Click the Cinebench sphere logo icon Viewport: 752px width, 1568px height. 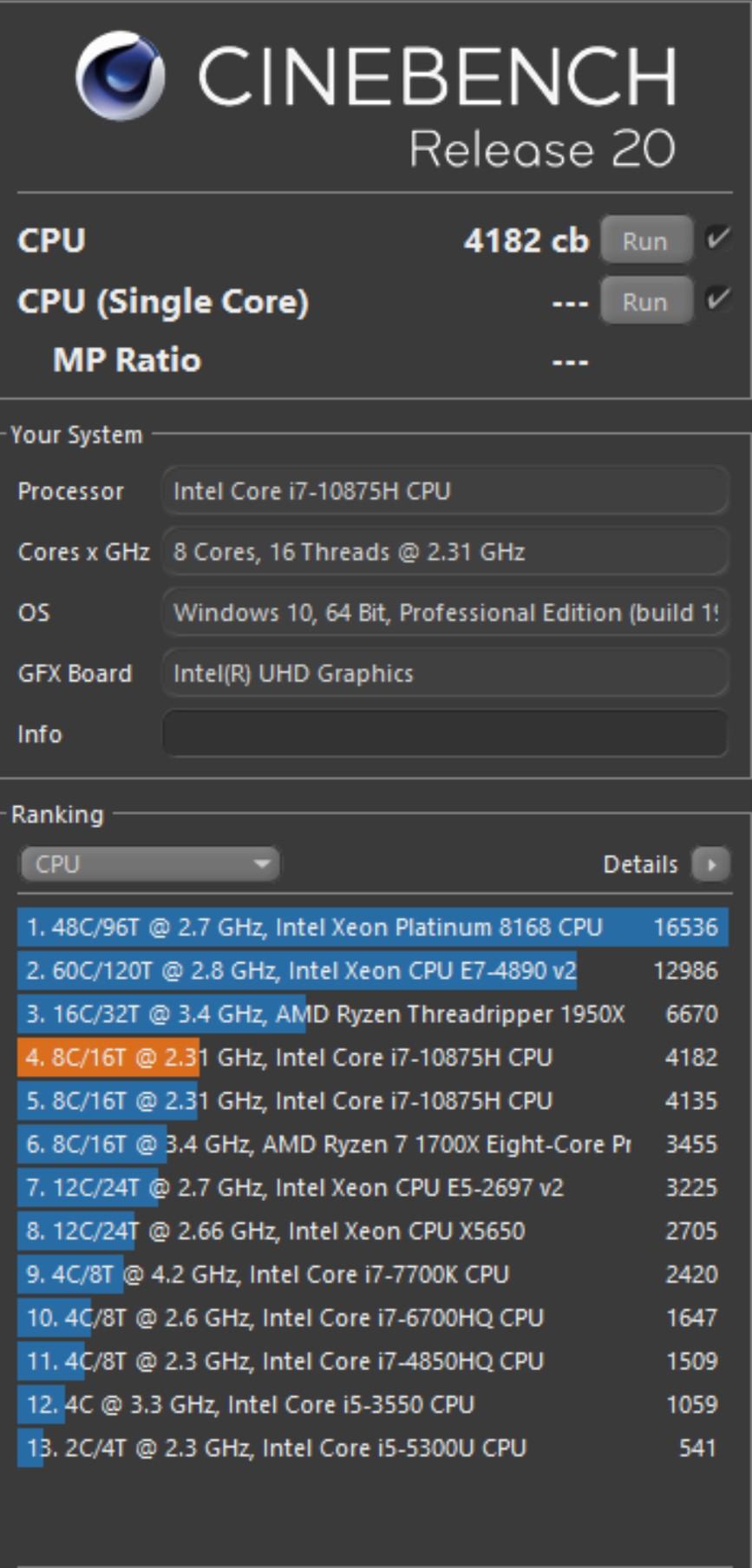click(120, 75)
